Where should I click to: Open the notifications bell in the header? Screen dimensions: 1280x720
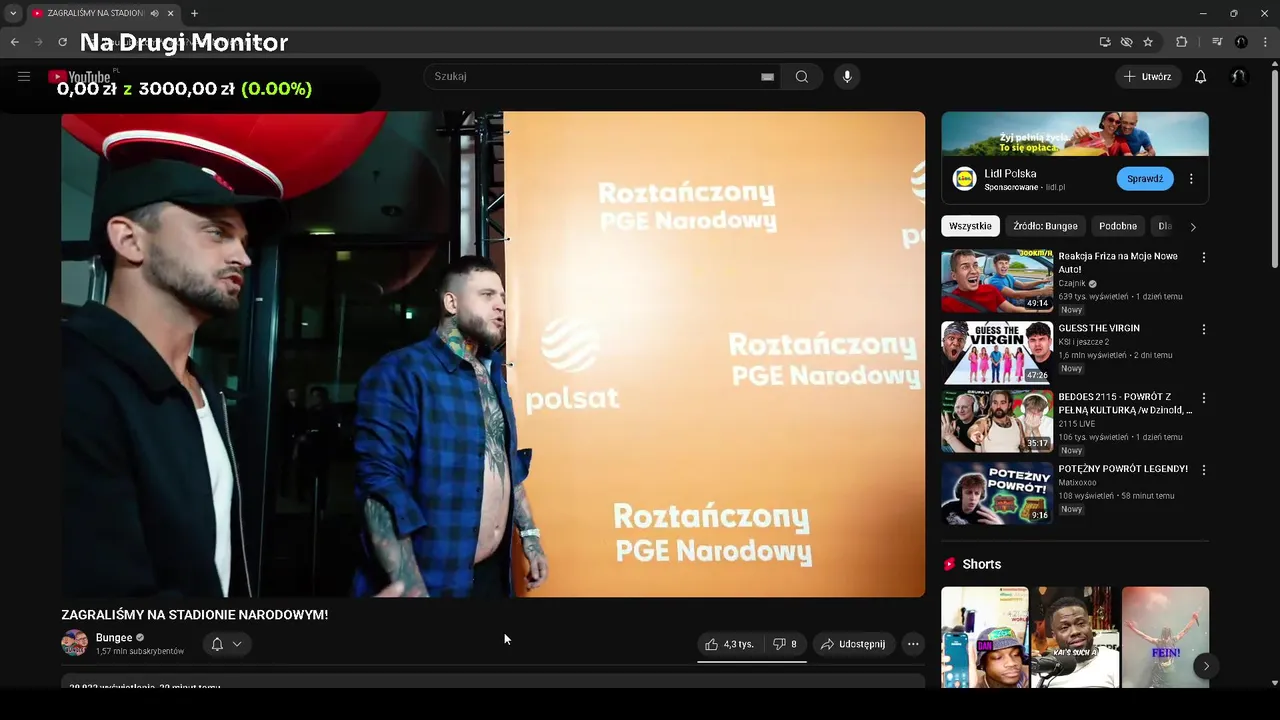(x=1201, y=77)
